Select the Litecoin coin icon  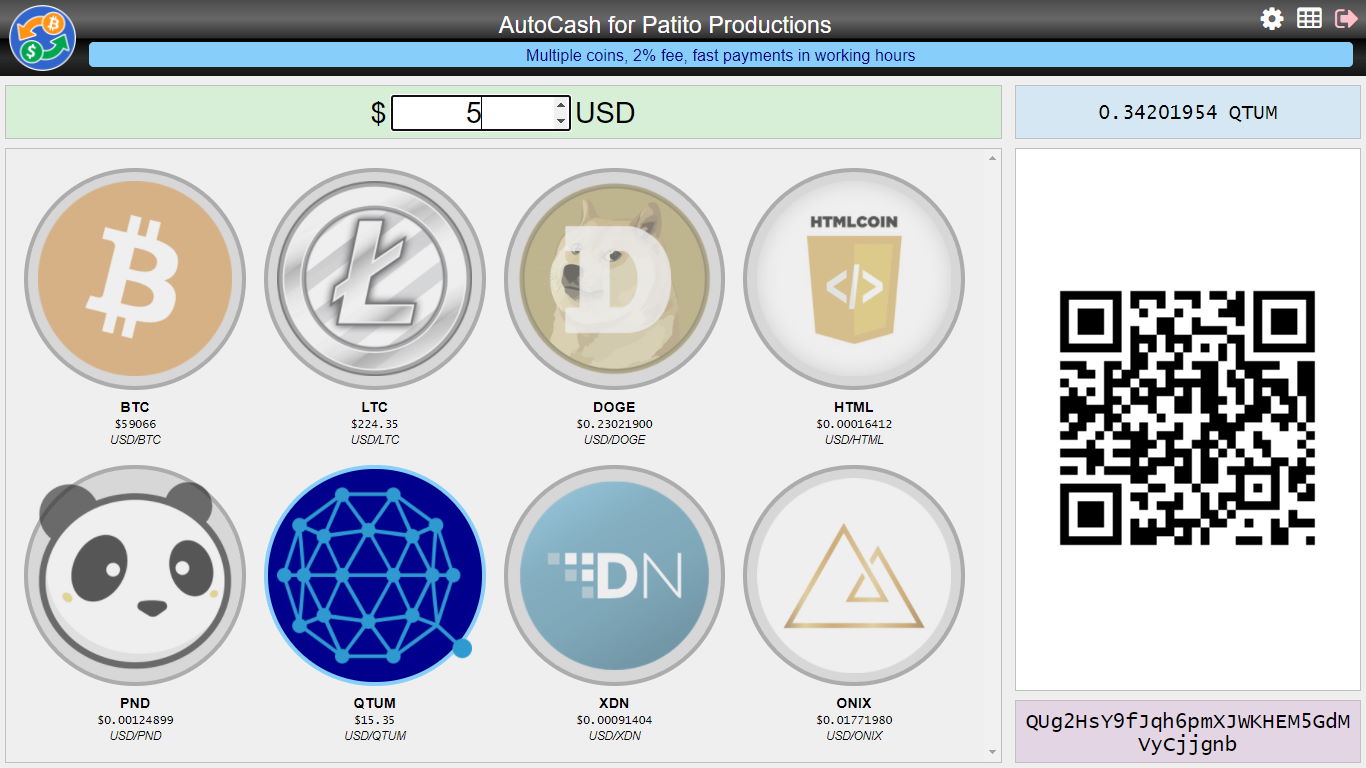[x=375, y=279]
